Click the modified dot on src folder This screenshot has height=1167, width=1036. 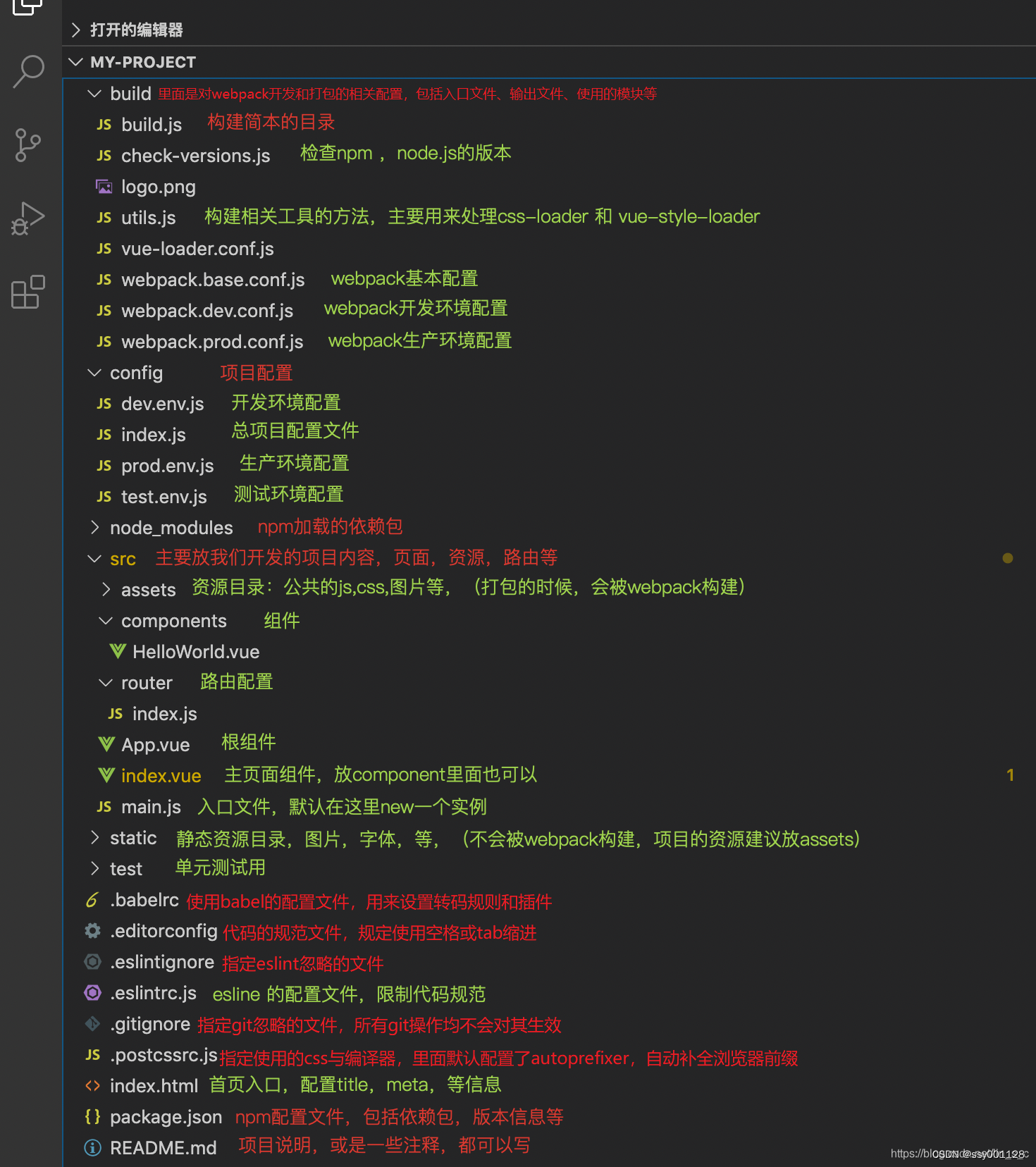point(1008,558)
